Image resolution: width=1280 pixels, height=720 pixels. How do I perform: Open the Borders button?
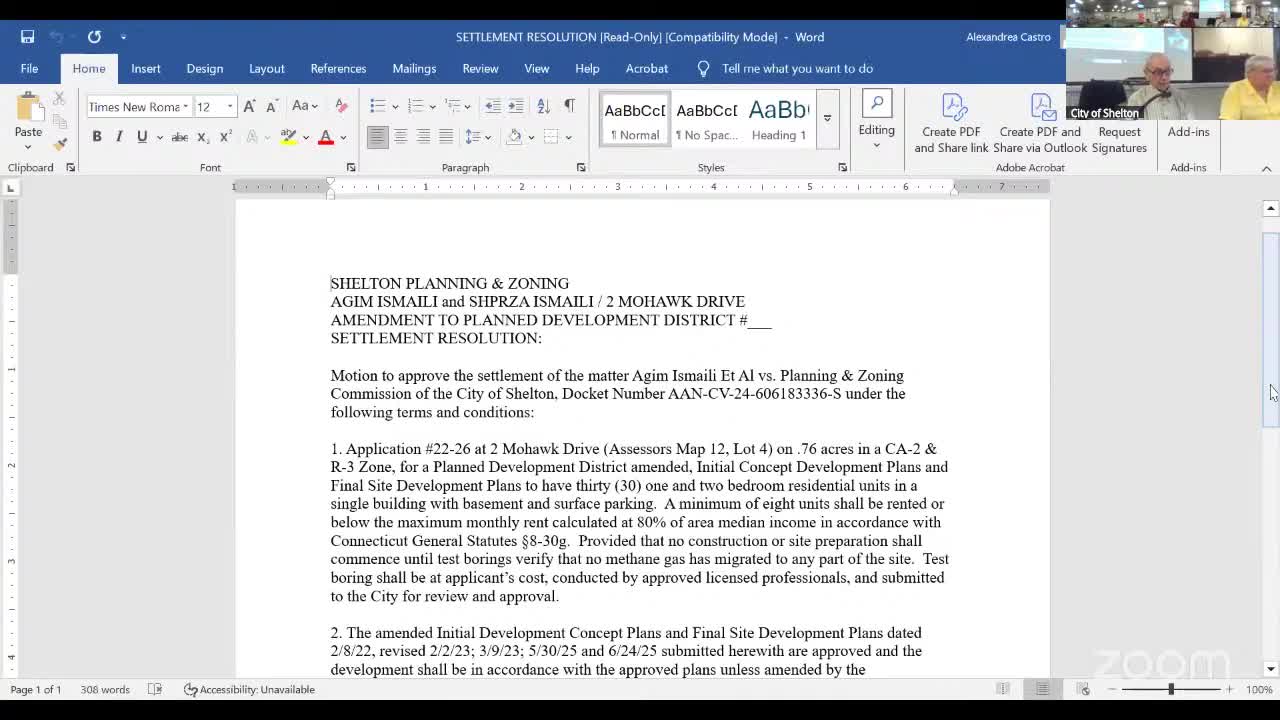point(551,137)
